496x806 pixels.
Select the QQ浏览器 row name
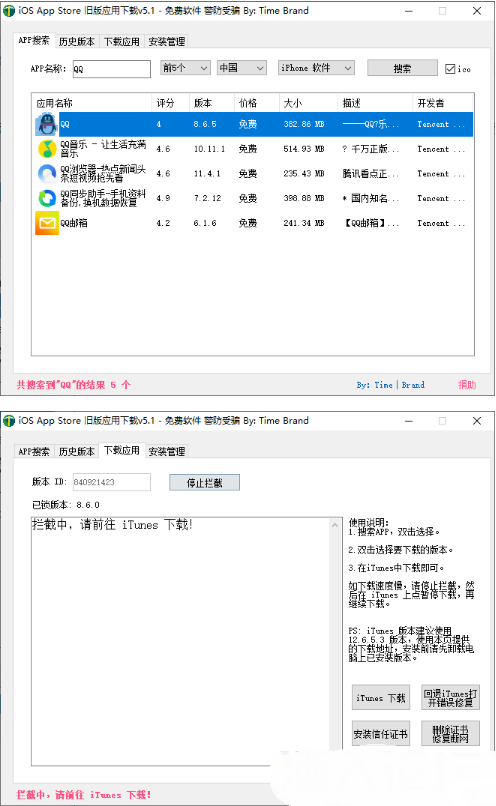click(x=103, y=174)
